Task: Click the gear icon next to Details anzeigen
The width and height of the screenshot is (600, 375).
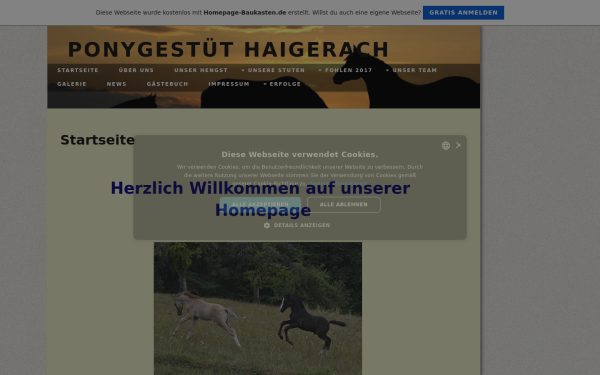Action: tap(267, 225)
